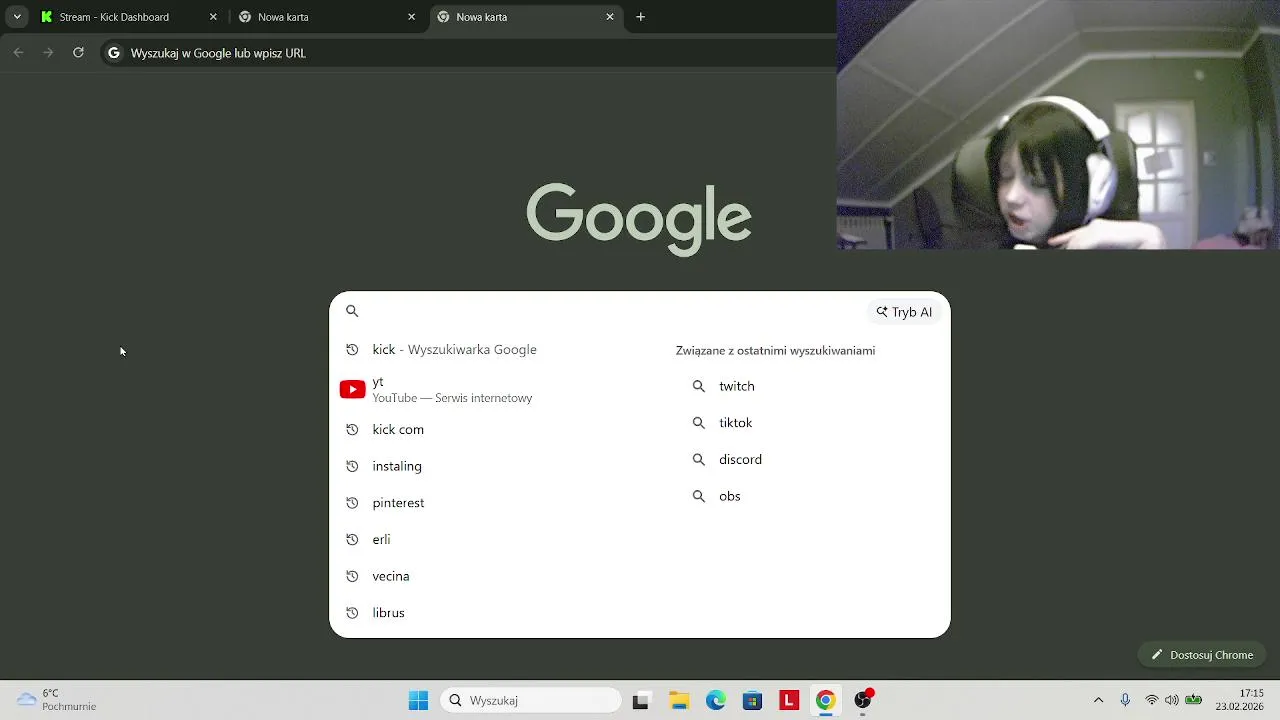
Task: Open a new tab with plus button
Action: tap(641, 17)
